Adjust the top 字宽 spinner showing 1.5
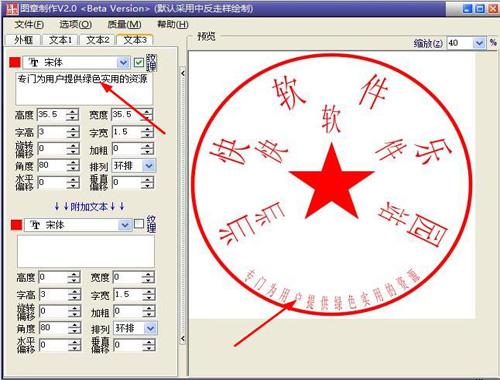 [x=147, y=132]
